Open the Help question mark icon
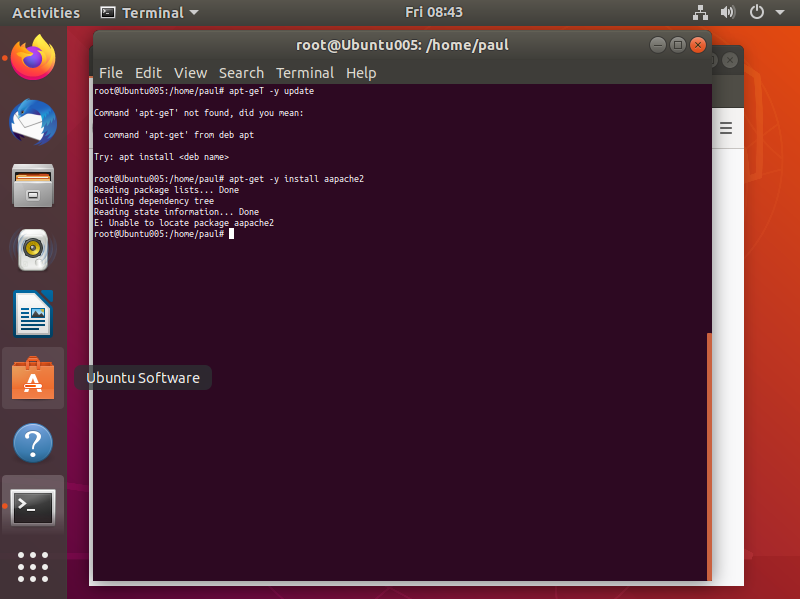Screen dimensions: 800x599 click(33, 443)
